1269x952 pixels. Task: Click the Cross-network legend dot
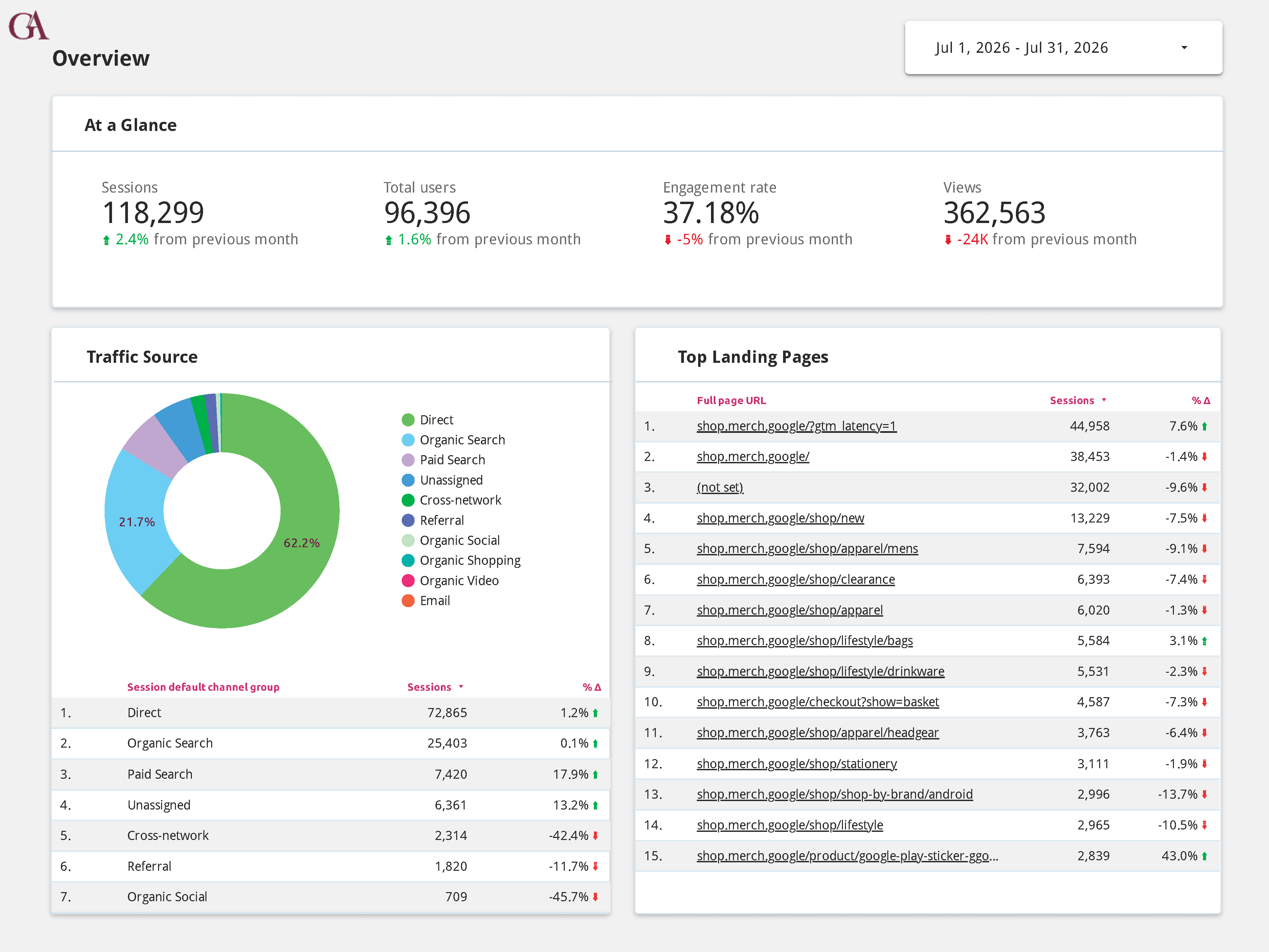click(x=408, y=501)
